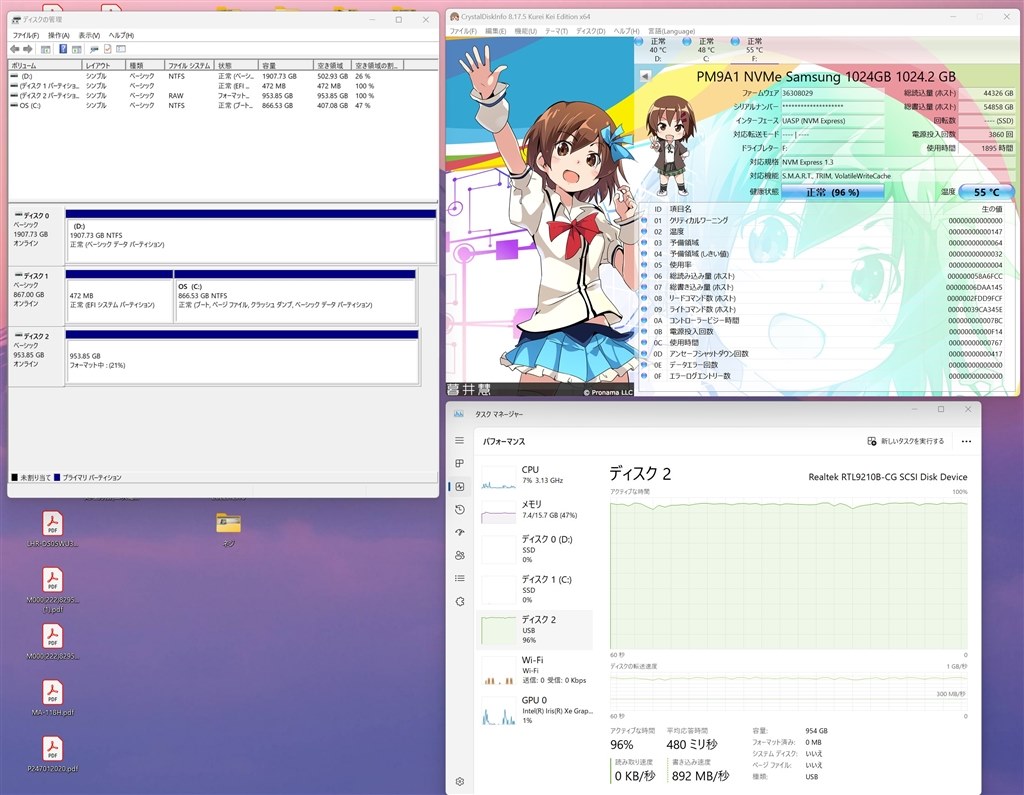Viewport: 1024px width, 795px height.
Task: Click the blue help icon in Disk Management toolbar
Action: pyautogui.click(x=63, y=49)
